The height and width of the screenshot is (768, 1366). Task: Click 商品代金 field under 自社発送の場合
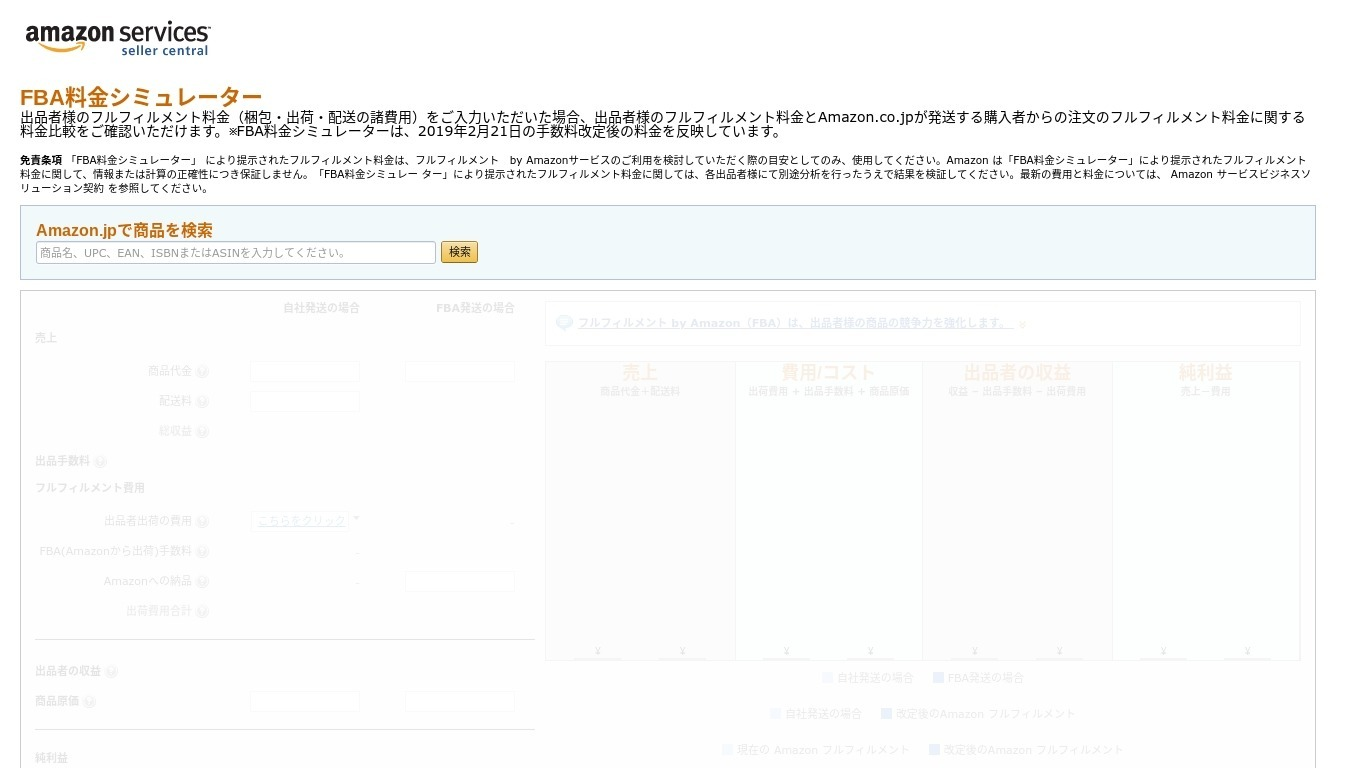click(305, 372)
